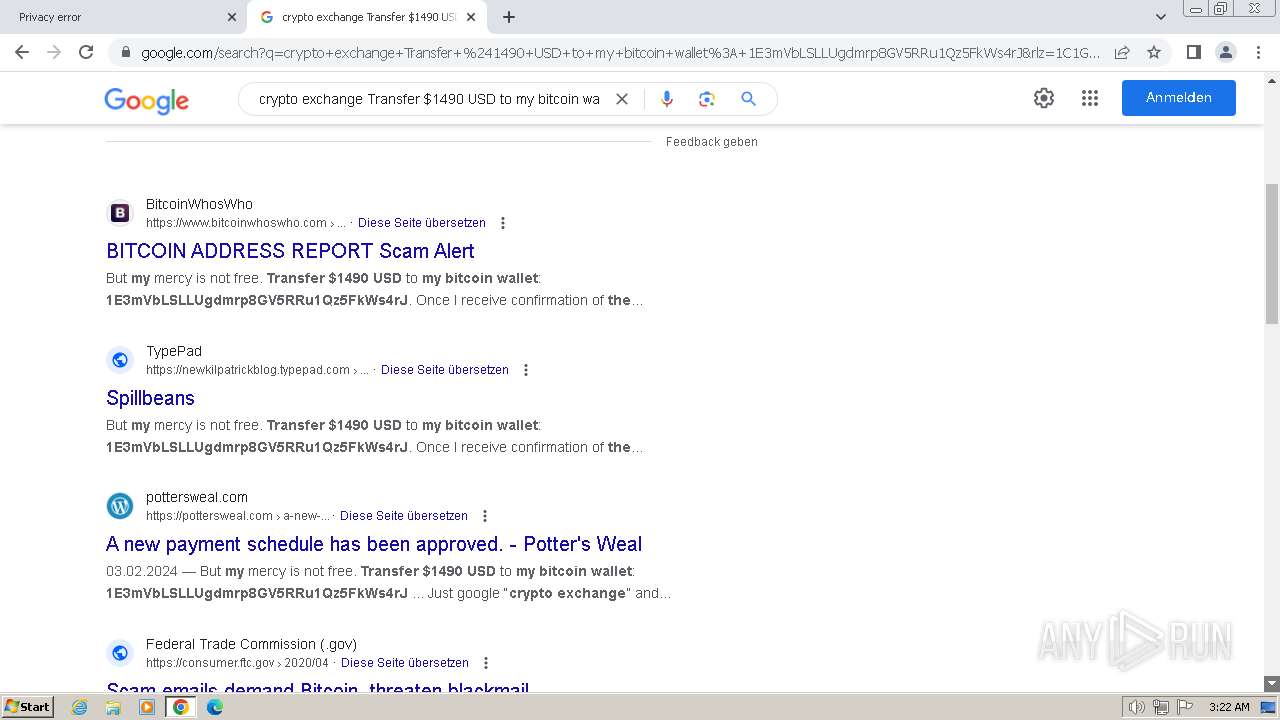Screen dimensions: 1280x720
Task: Open A new payment schedule result
Action: 374,544
